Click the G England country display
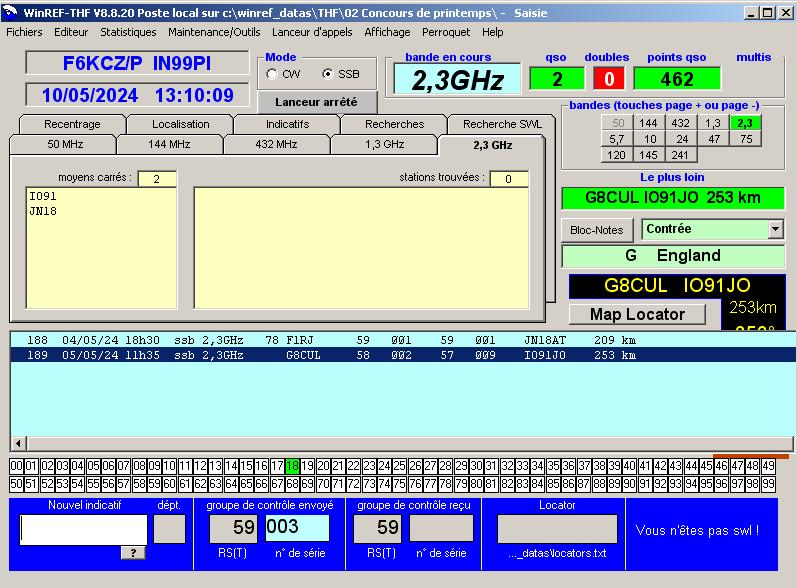797x588 pixels. tap(673, 256)
